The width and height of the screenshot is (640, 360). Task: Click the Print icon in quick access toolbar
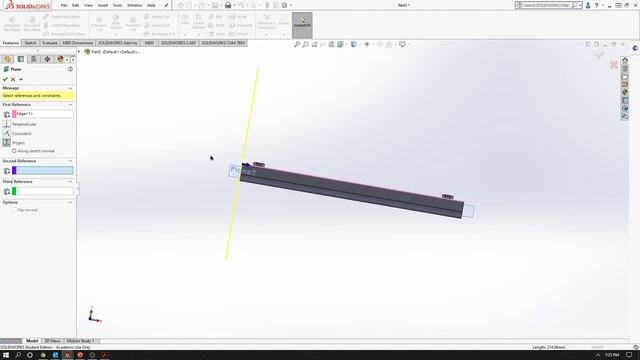click(x=228, y=5)
